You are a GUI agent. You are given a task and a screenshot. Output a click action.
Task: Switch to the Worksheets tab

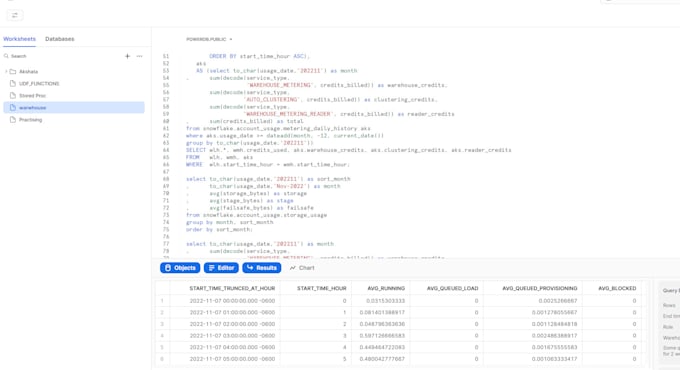pyautogui.click(x=19, y=39)
